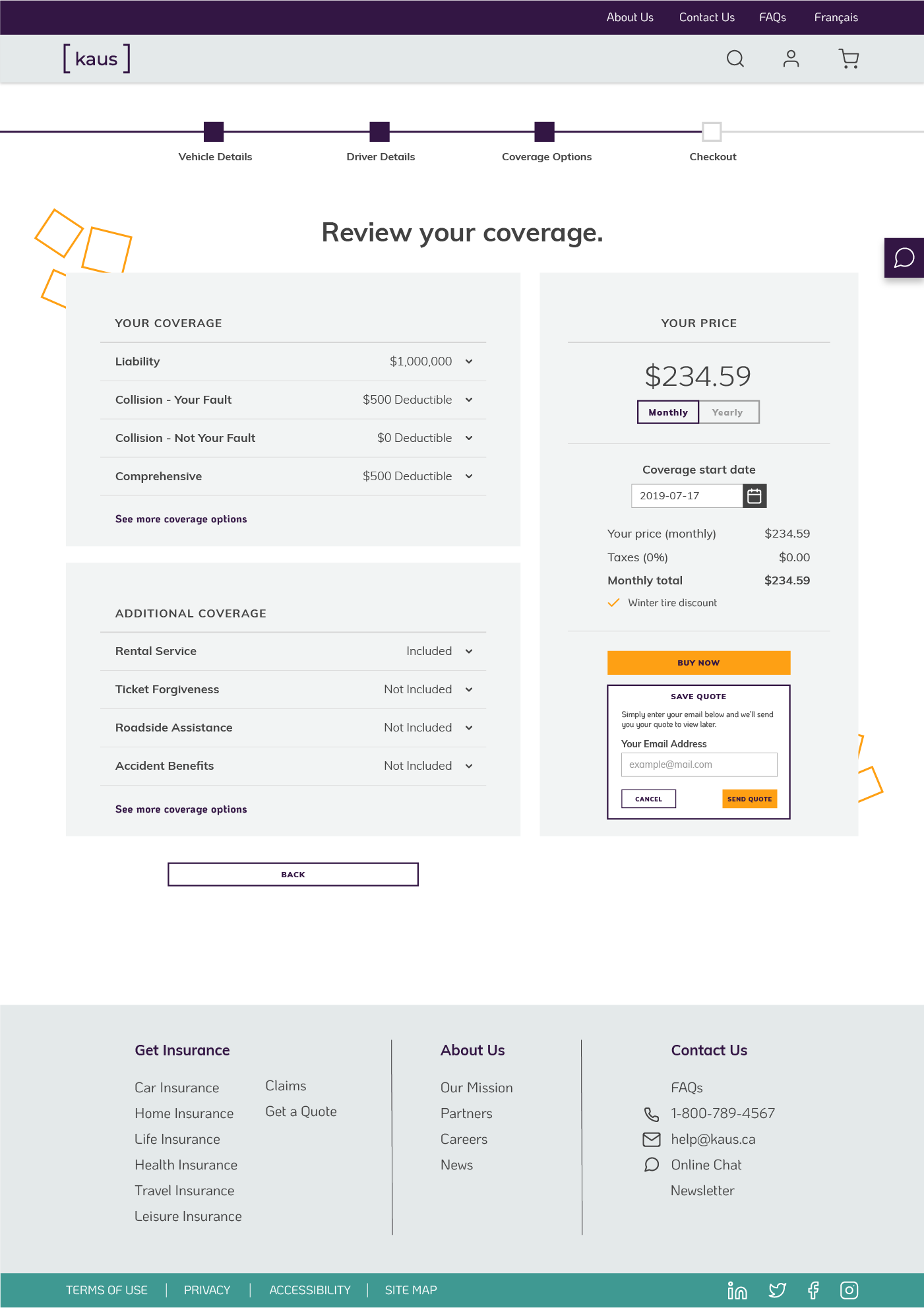Click the Checkout step marker
The width and height of the screenshot is (924, 1308).
click(712, 132)
